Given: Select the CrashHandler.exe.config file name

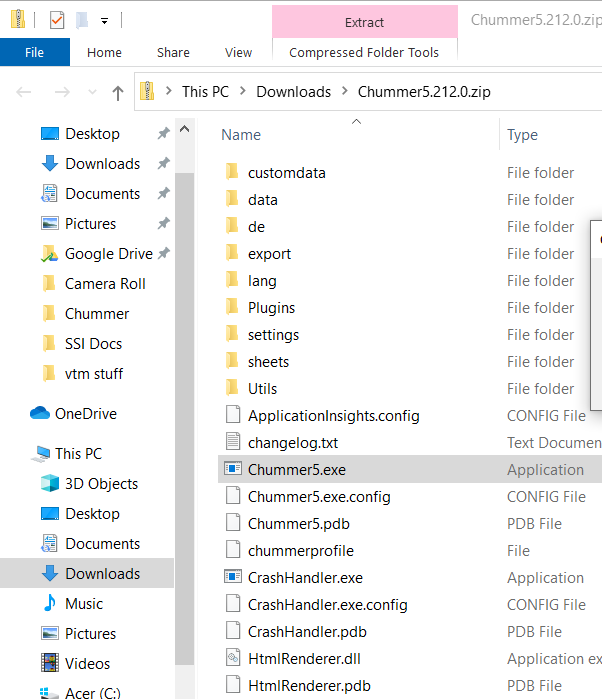Looking at the screenshot, I should 328,605.
